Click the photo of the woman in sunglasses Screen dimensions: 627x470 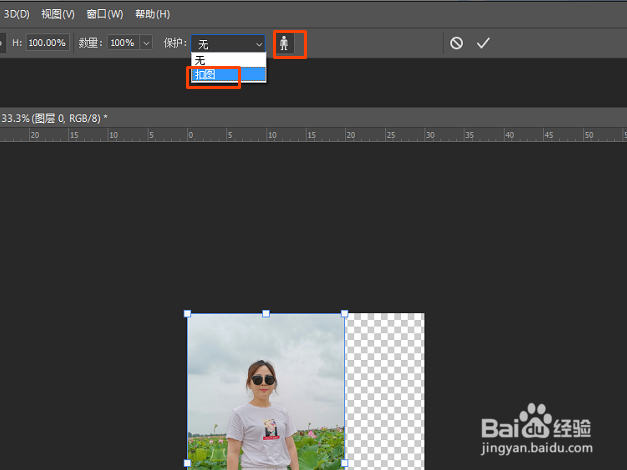(266, 392)
